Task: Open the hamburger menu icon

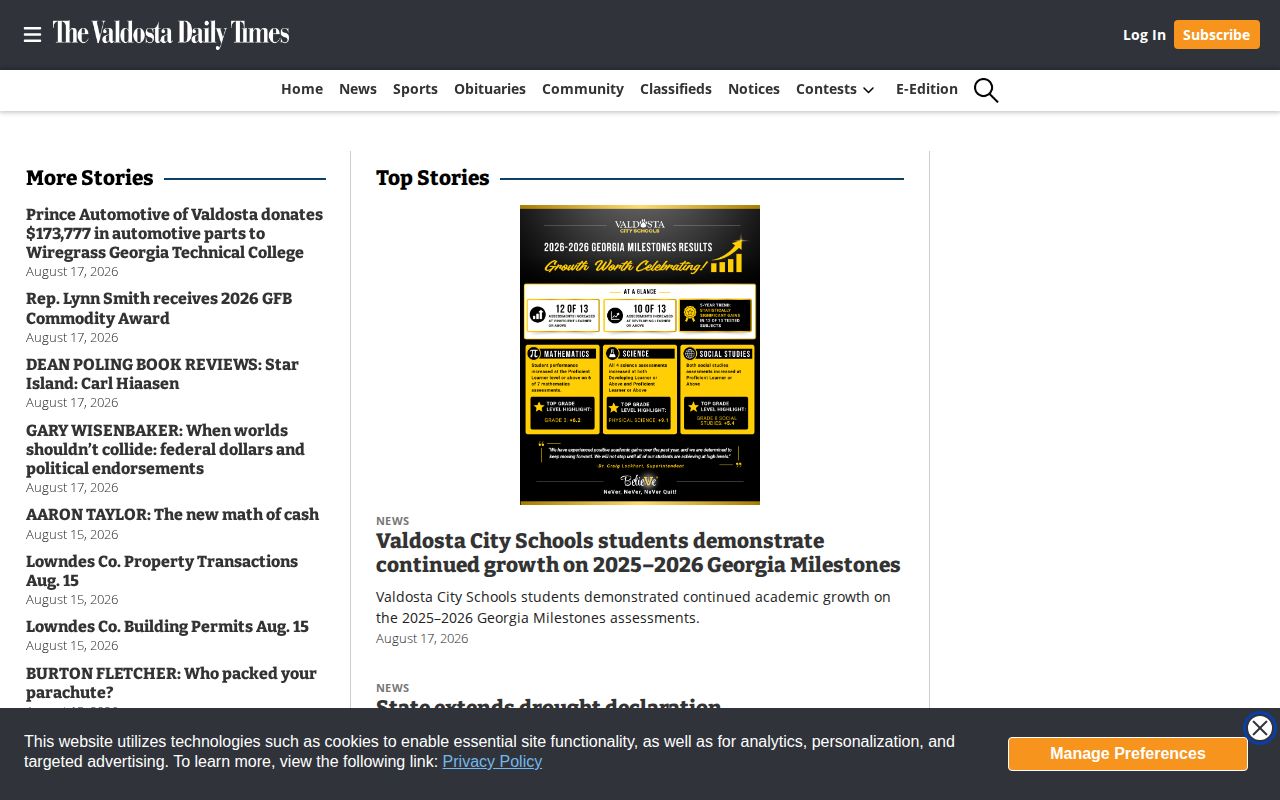Action: click(32, 35)
